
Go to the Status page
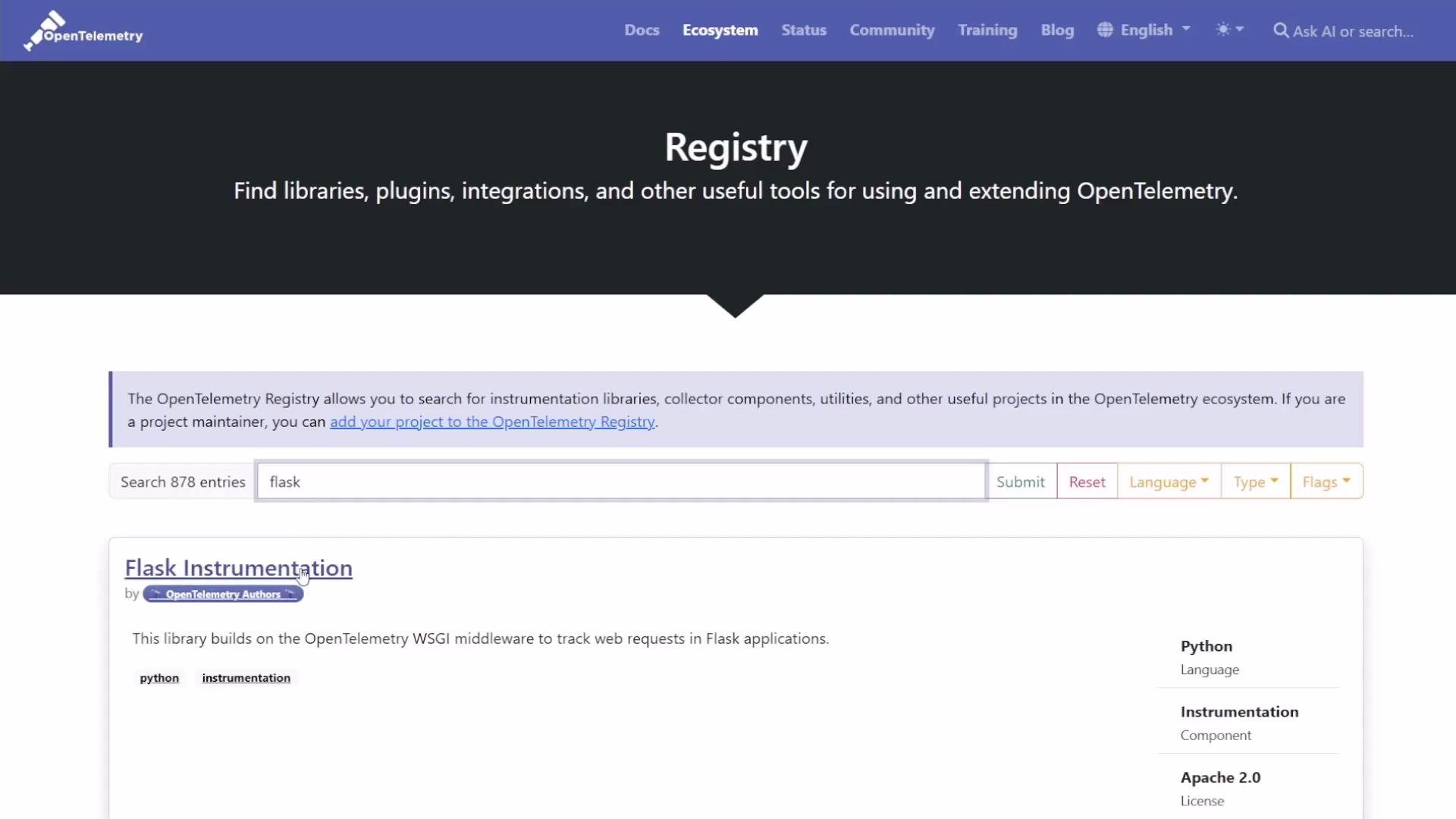tap(804, 30)
